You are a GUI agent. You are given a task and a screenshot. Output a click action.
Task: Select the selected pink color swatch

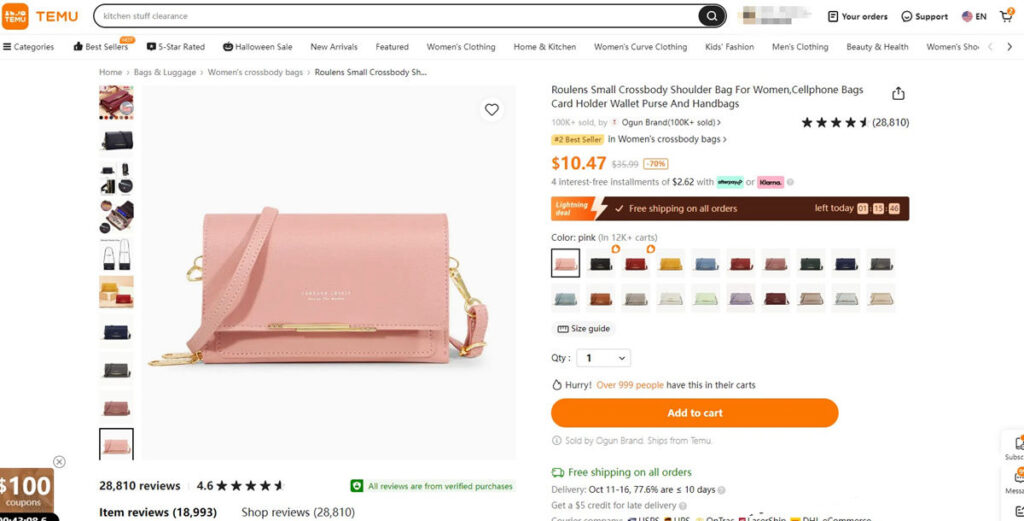565,263
